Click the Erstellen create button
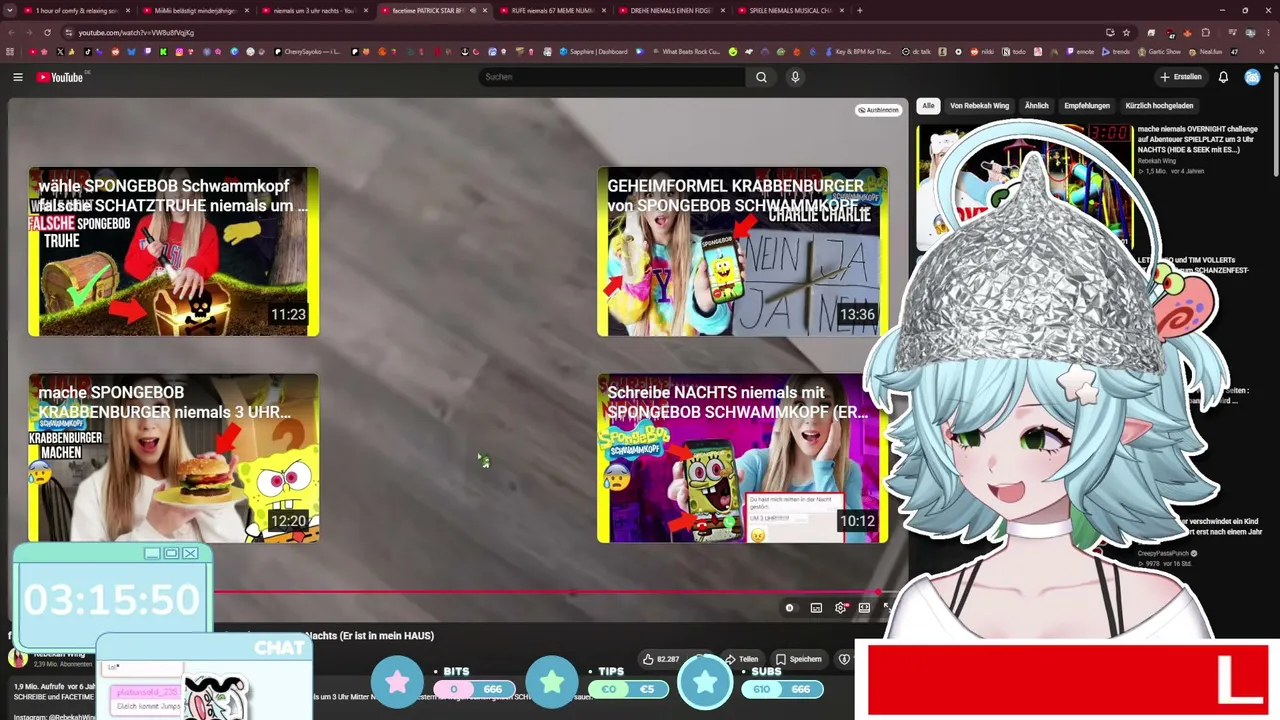 point(1181,77)
